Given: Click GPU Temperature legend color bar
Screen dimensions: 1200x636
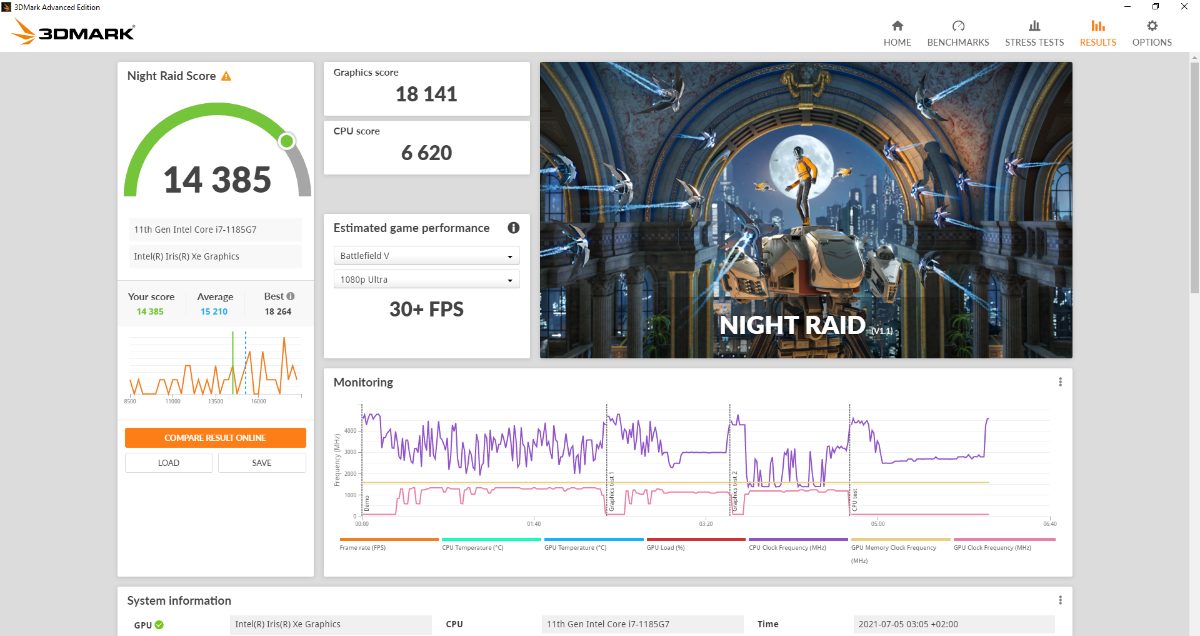Looking at the screenshot, I should pyautogui.click(x=593, y=540).
